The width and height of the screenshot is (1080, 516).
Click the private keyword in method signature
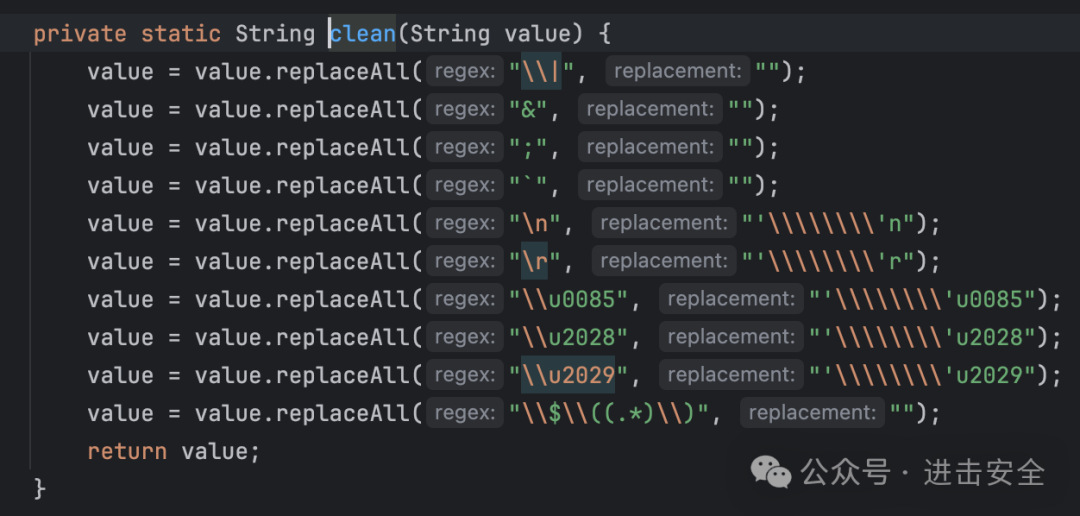pos(80,34)
